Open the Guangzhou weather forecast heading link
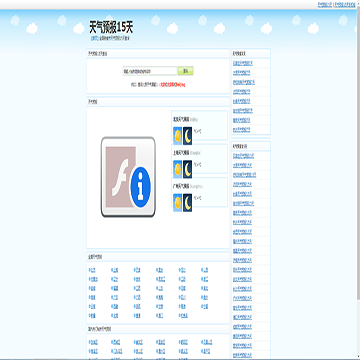Screen dimensions: 360x360 (x=181, y=186)
